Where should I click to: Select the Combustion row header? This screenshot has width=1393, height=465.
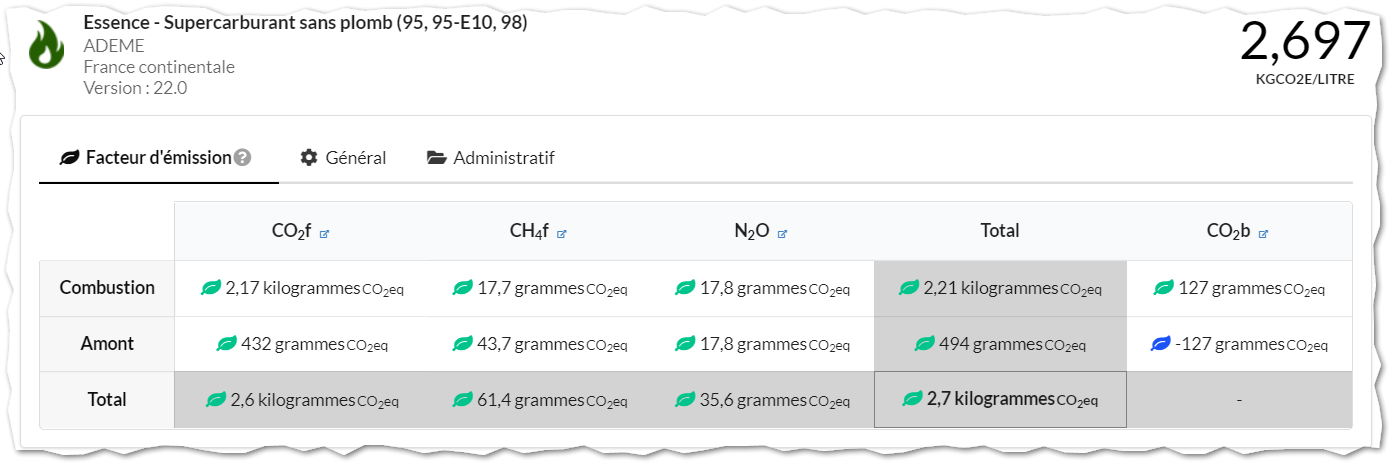(107, 288)
